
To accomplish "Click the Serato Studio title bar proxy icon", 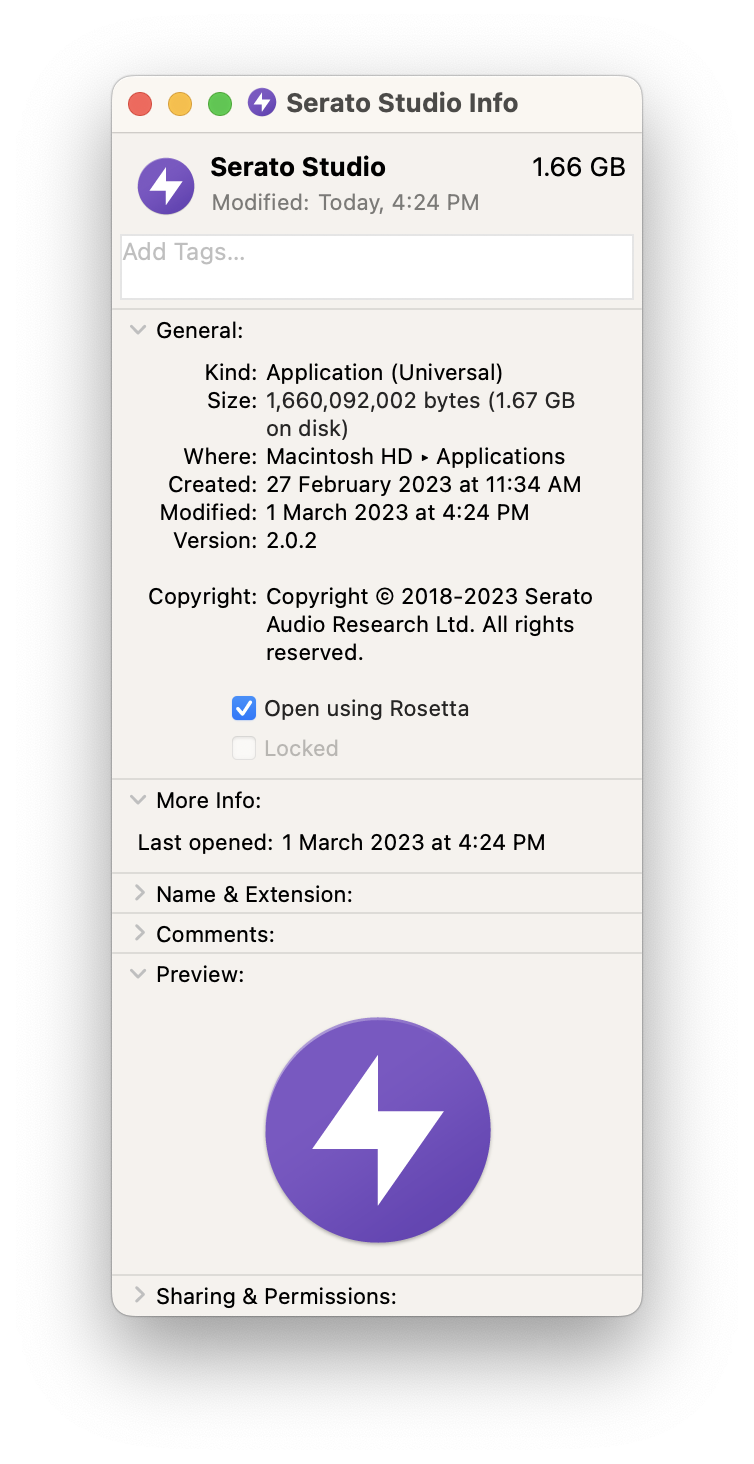I will coord(262,103).
